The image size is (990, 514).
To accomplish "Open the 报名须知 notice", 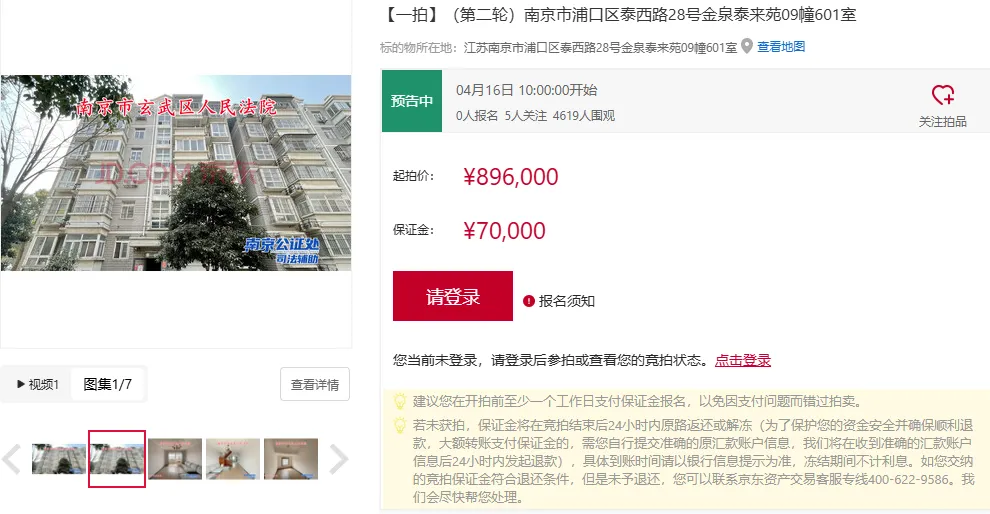I will coord(566,301).
